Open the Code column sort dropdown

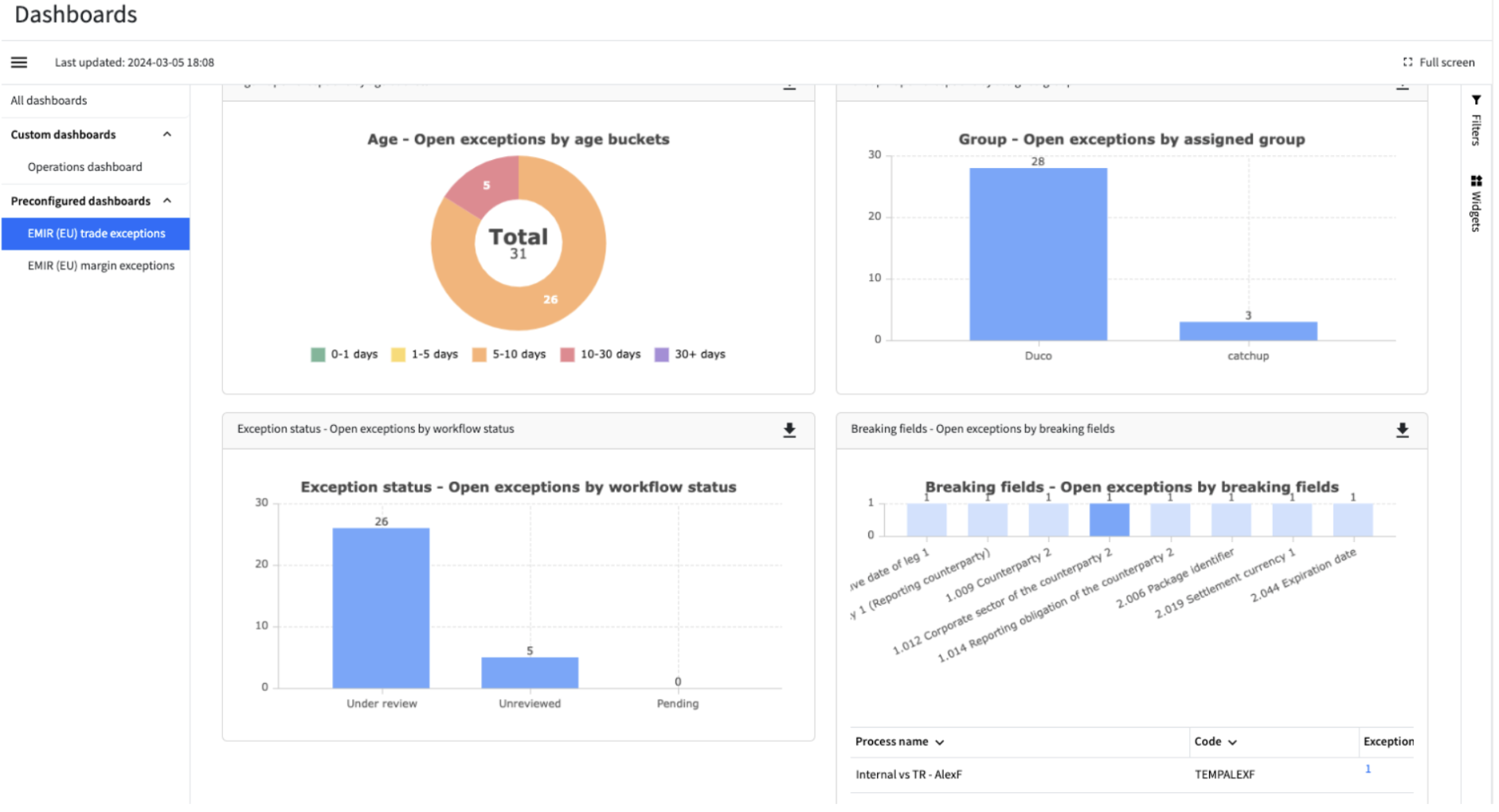point(1232,742)
